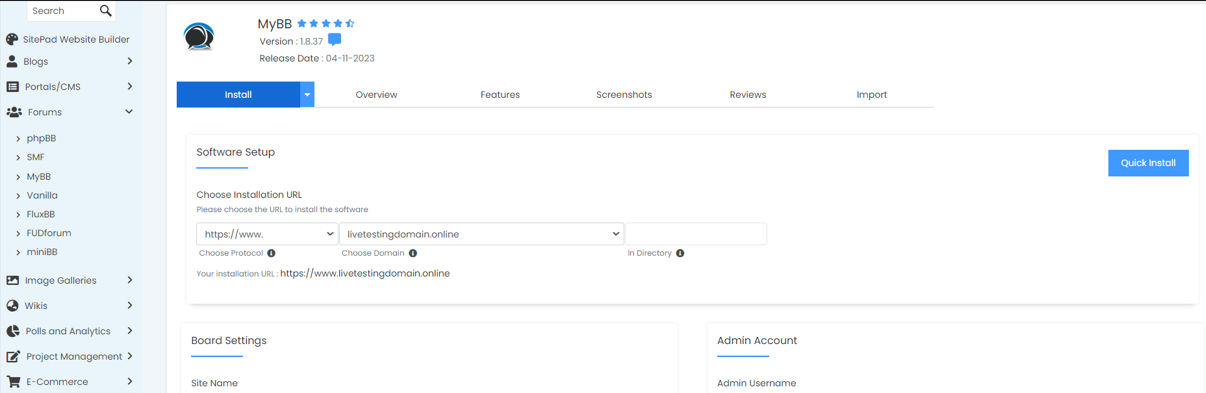1206x393 pixels.
Task: Open phpBB in Forums list
Action: point(41,138)
